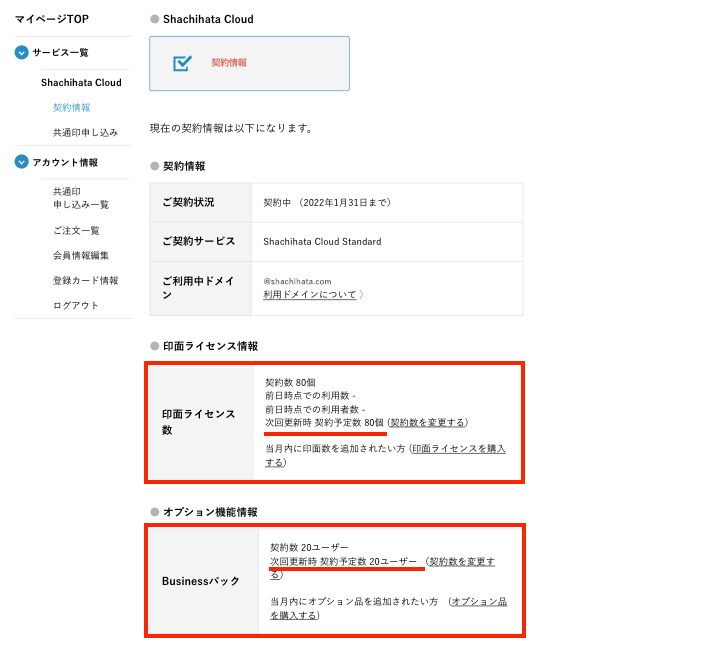Click the ご利用中ドメイン row label
This screenshot has height=656, width=701.
(x=198, y=288)
